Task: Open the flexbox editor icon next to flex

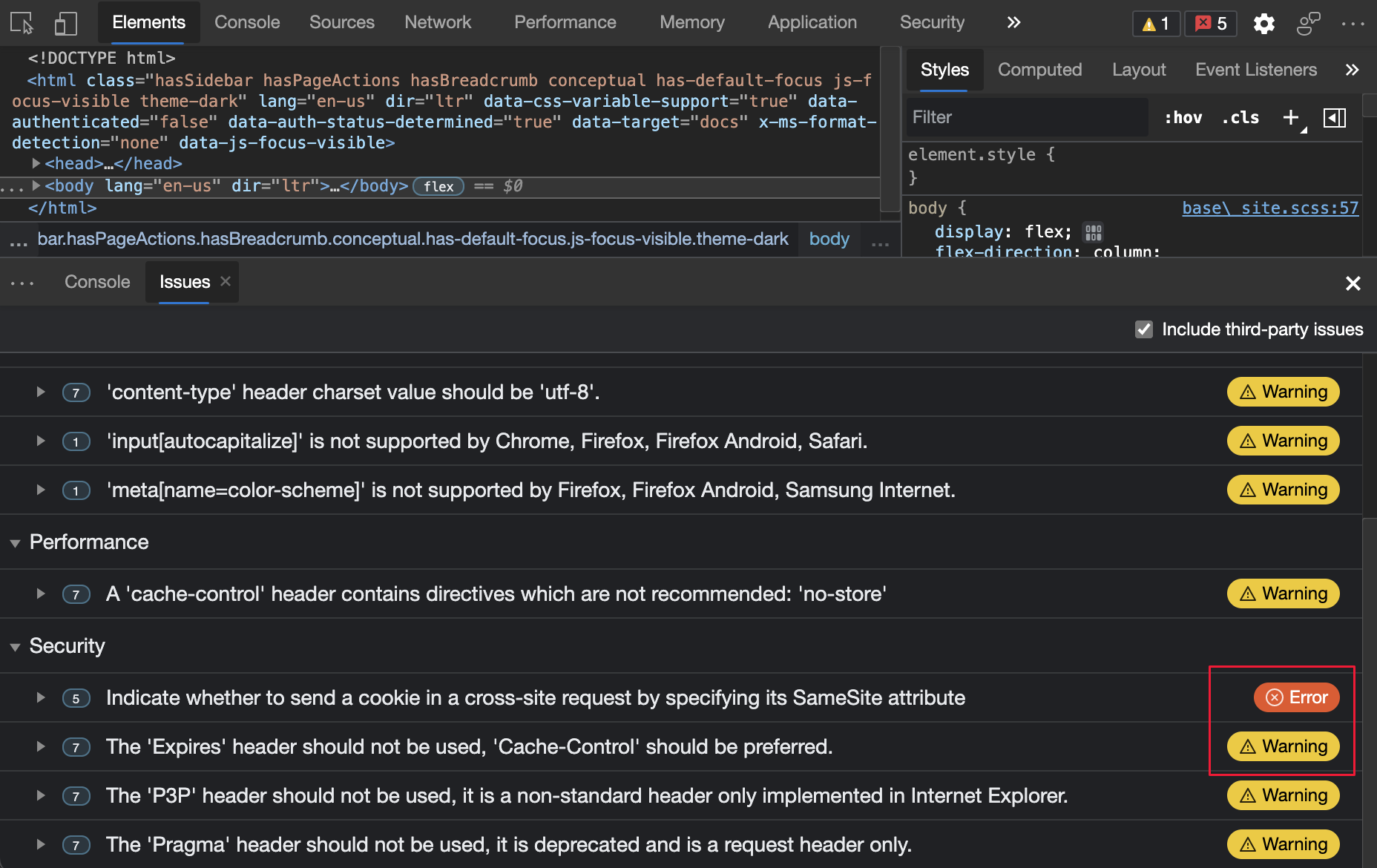Action: (x=1093, y=231)
